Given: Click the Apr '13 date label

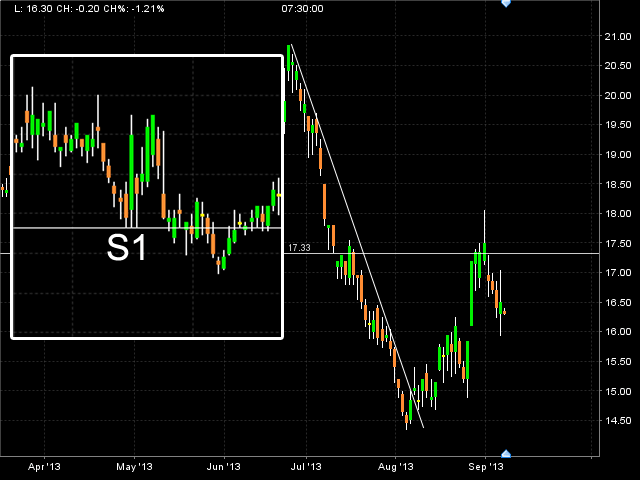Looking at the screenshot, I should coord(44,467).
